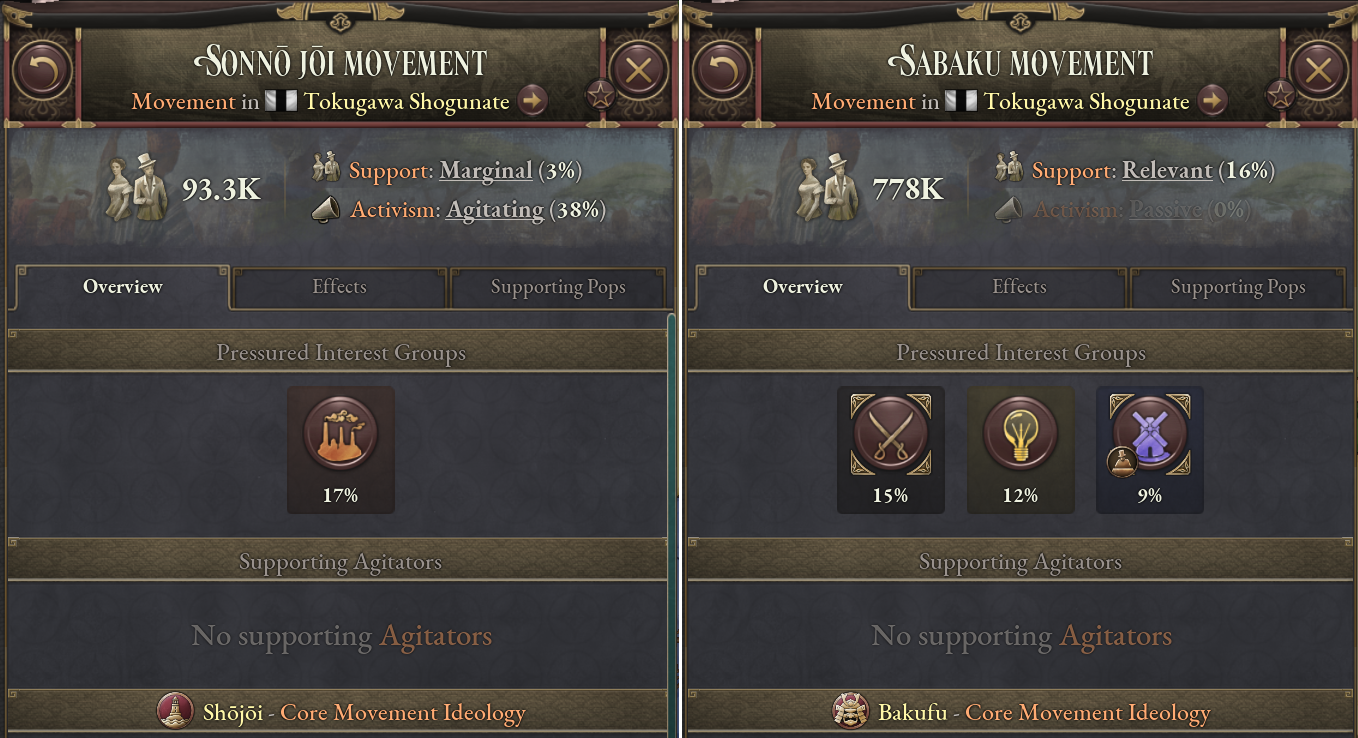The image size is (1358, 738).
Task: Open Supporting Pops tab in Sabaku panel
Action: [1238, 288]
